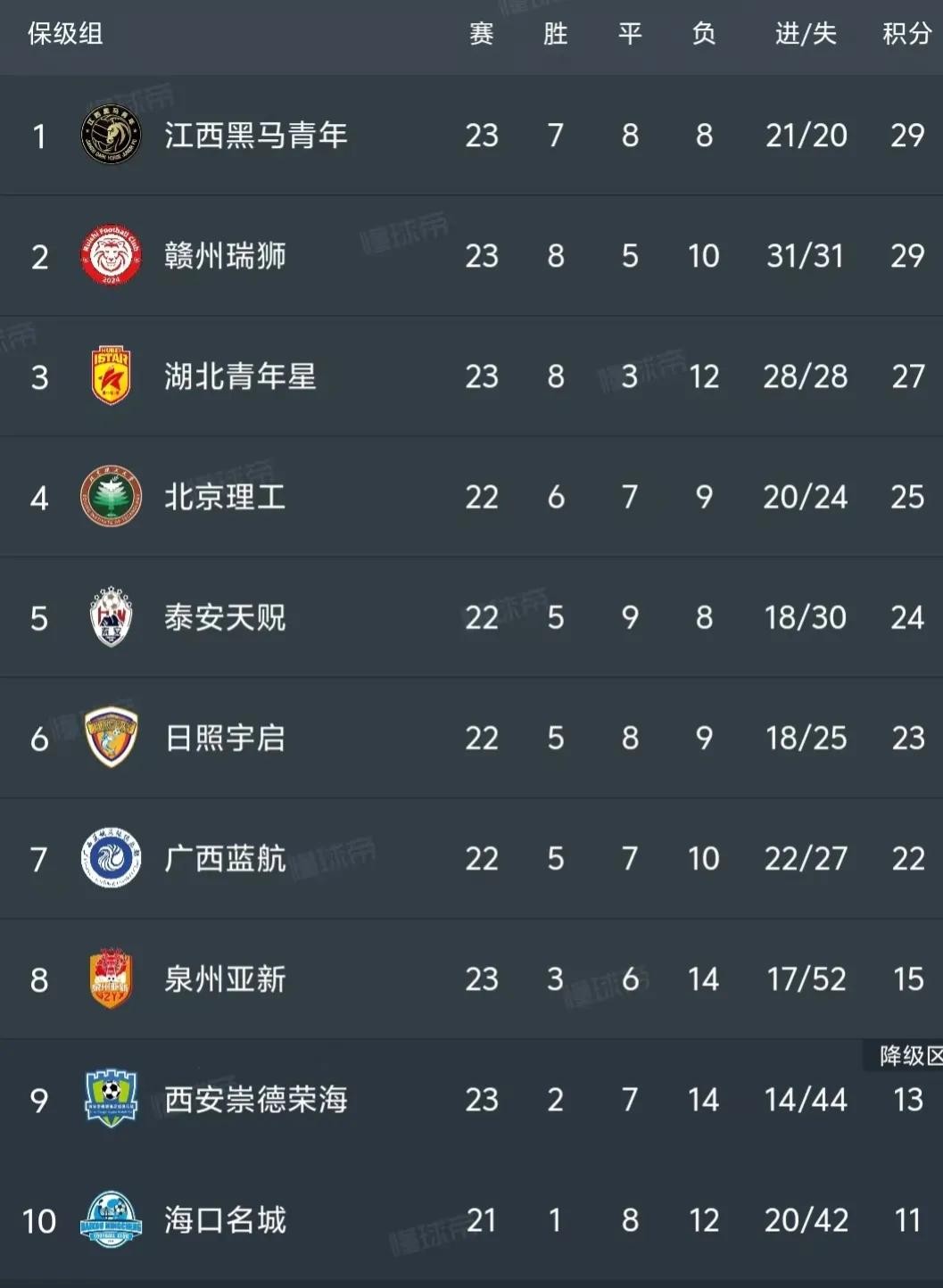
Task: Open the 泉州亚新 orange crest
Action: 111,978
